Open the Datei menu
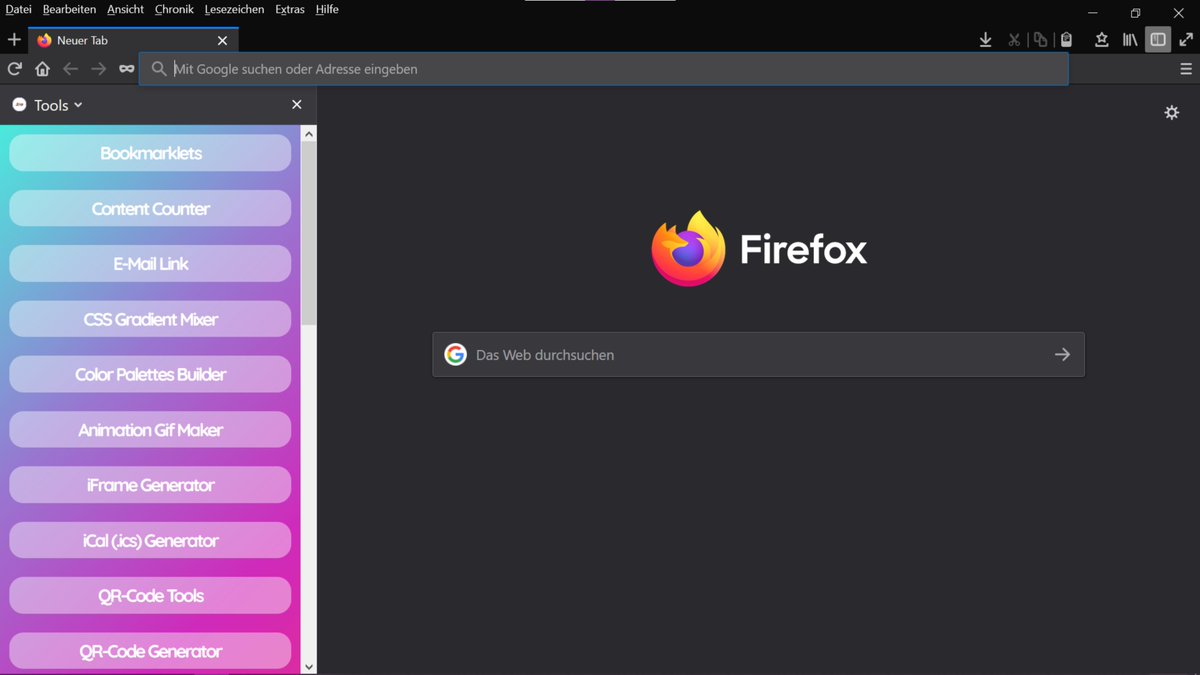The image size is (1200, 675). coord(19,9)
